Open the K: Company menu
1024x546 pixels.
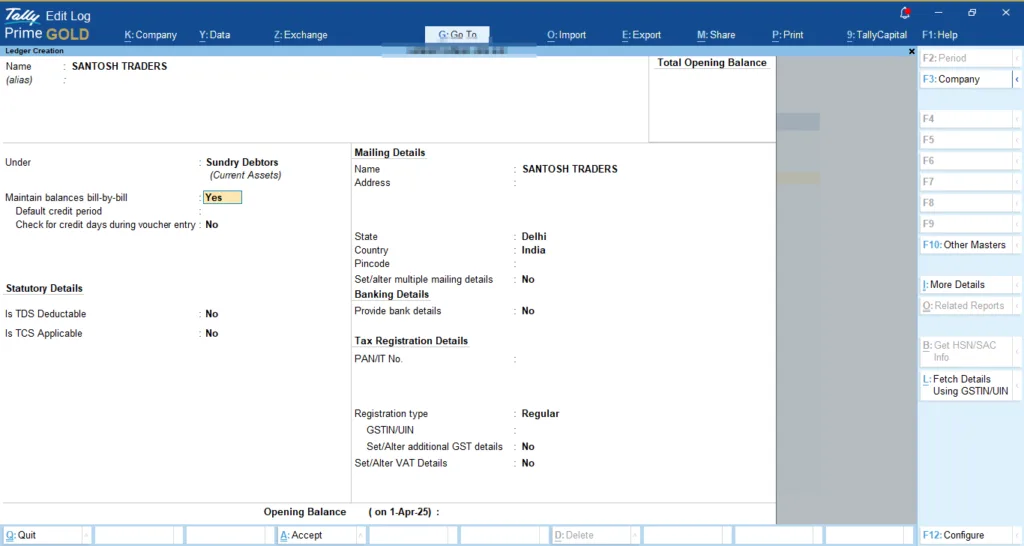(150, 35)
